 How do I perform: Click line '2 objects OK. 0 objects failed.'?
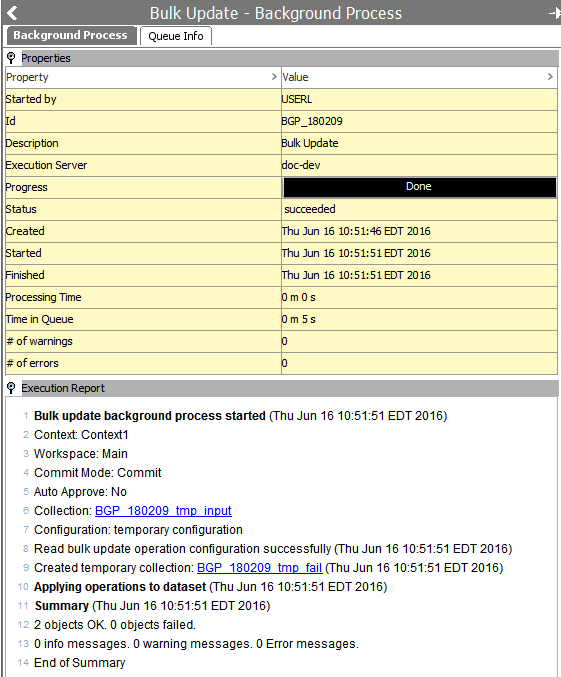tap(115, 625)
